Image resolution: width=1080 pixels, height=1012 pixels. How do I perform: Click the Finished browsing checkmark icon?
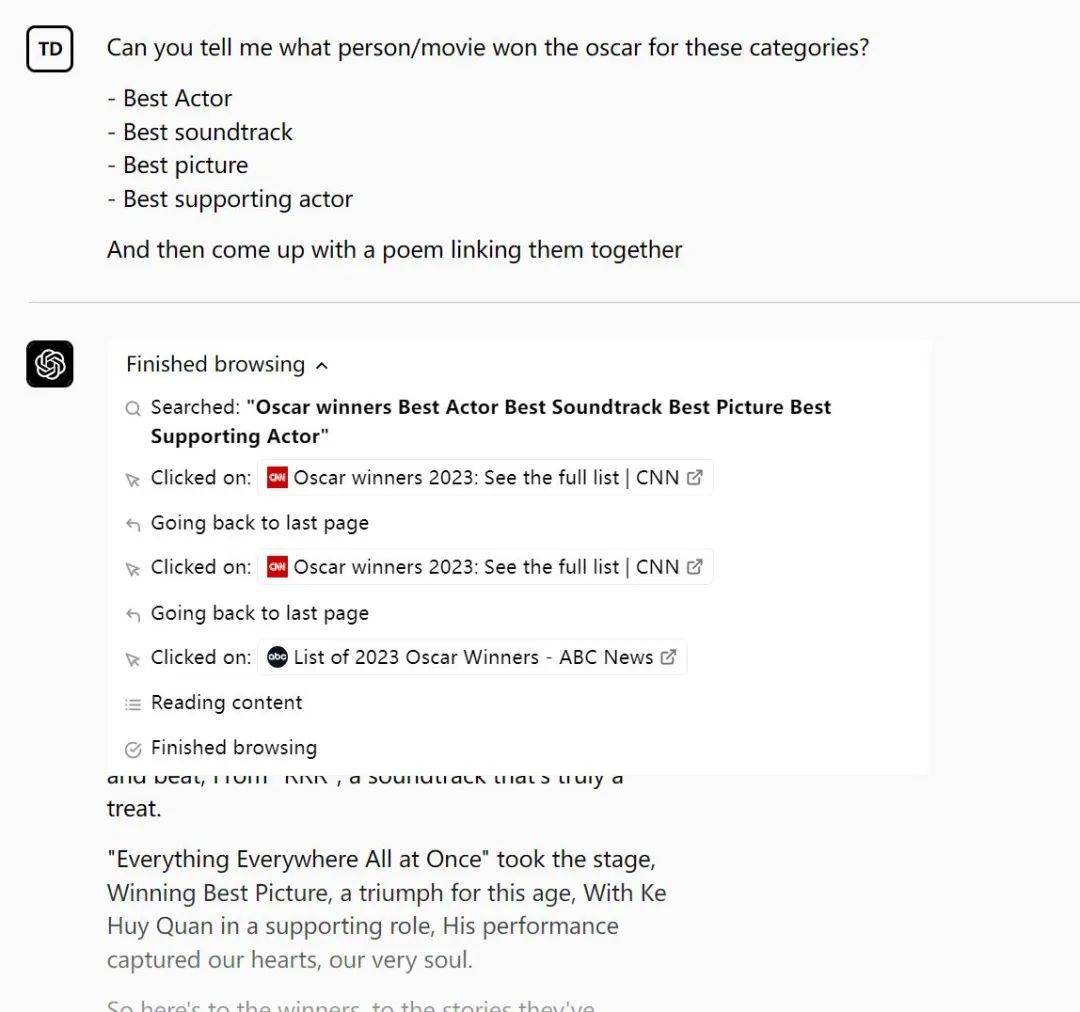click(x=133, y=750)
